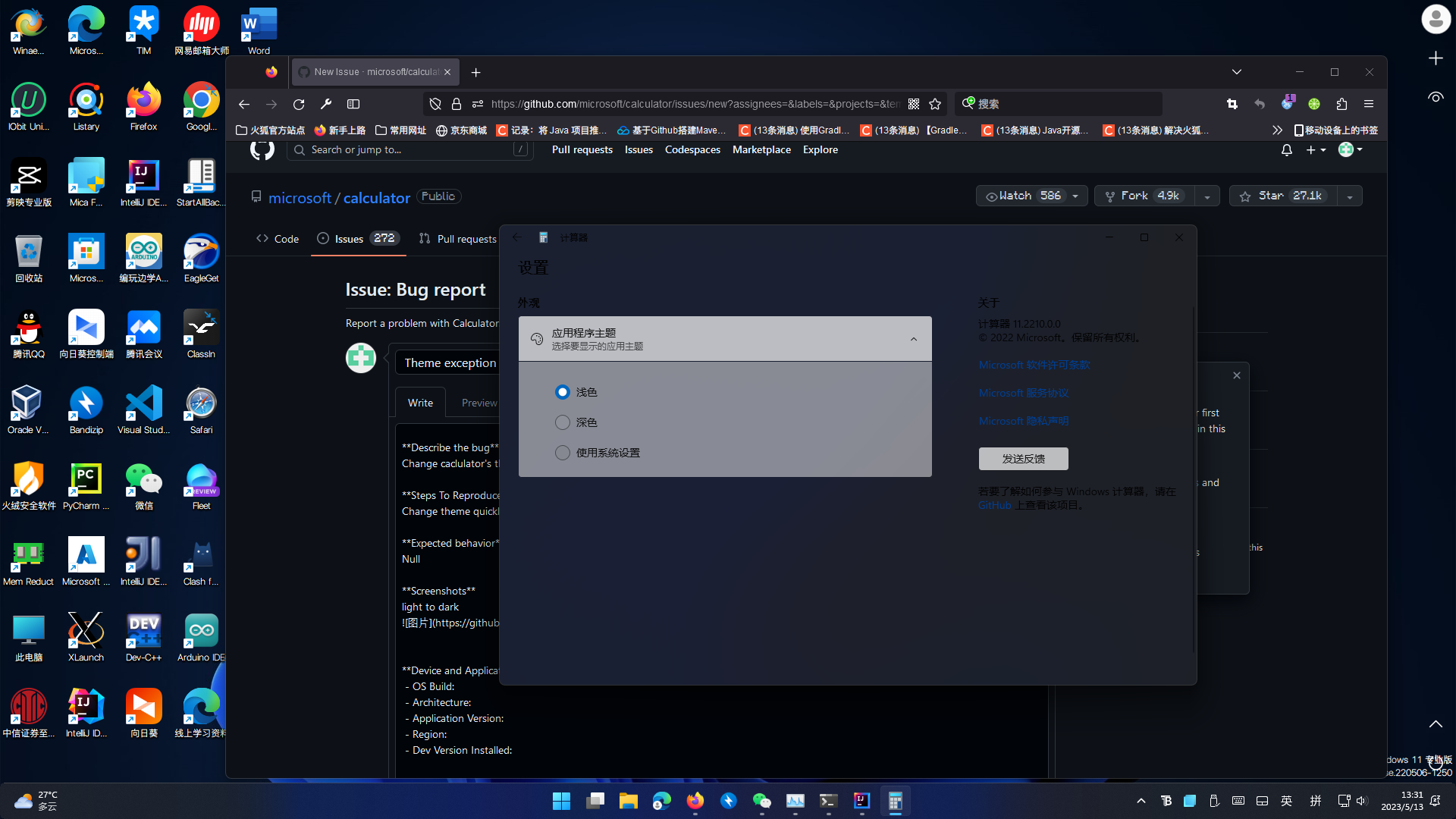The width and height of the screenshot is (1456, 819).
Task: Select the 浅色 theme radio button
Action: point(562,392)
